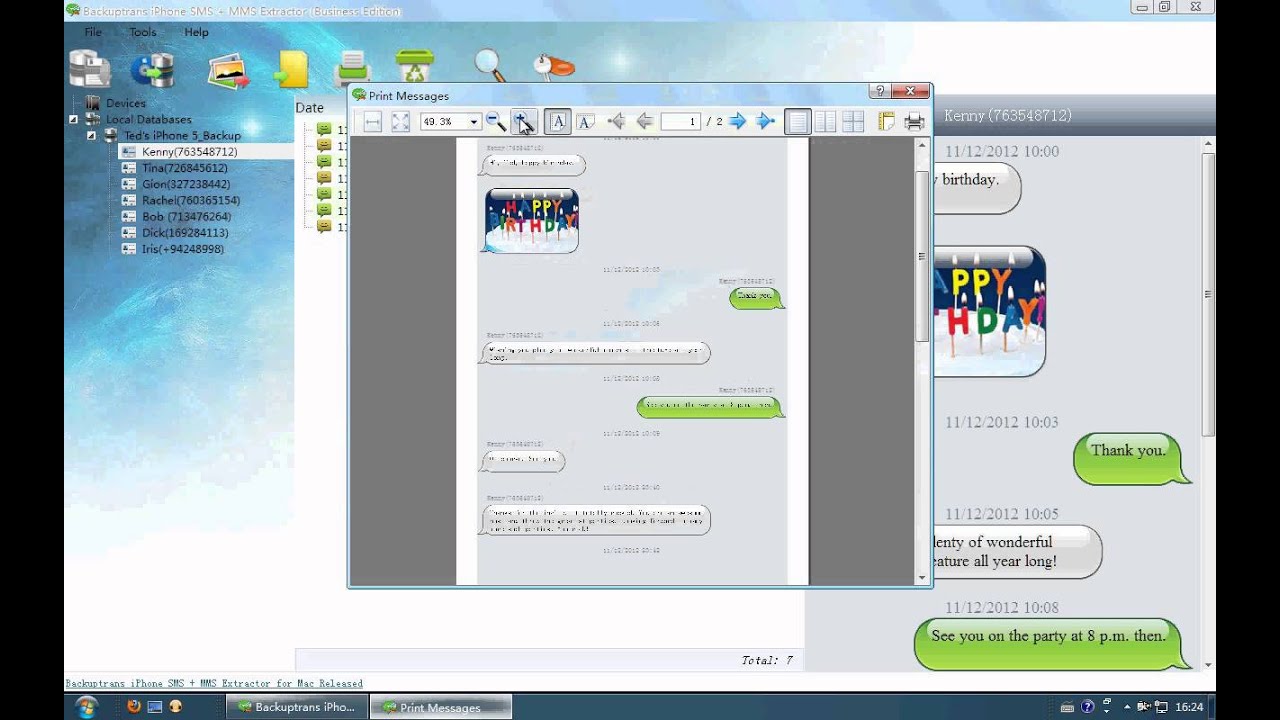1280x720 pixels.
Task: Click Happy Birthday image in print preview
Action: [x=531, y=220]
